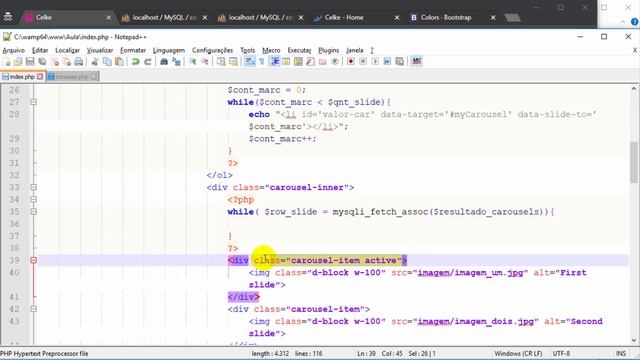The height and width of the screenshot is (360, 640).
Task: Open the Configurações menu
Action: [x=212, y=50]
